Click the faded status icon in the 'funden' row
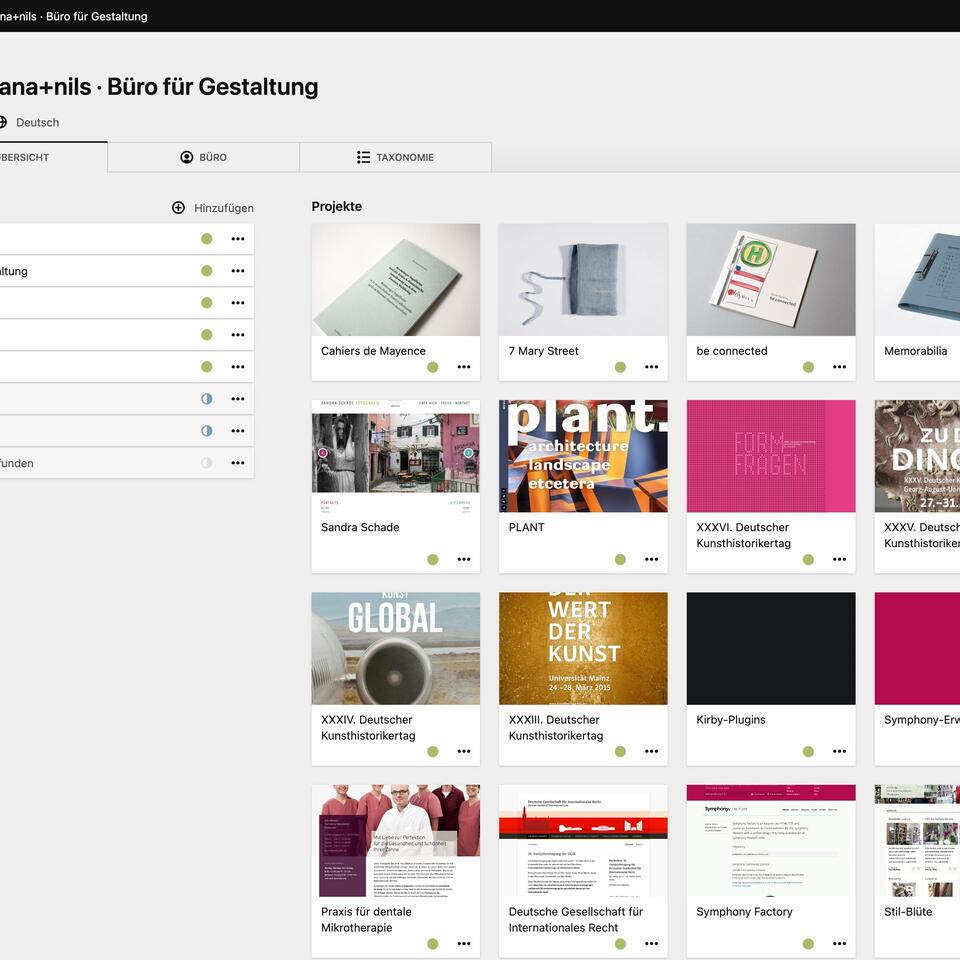Screen dimensions: 960x960 click(207, 463)
